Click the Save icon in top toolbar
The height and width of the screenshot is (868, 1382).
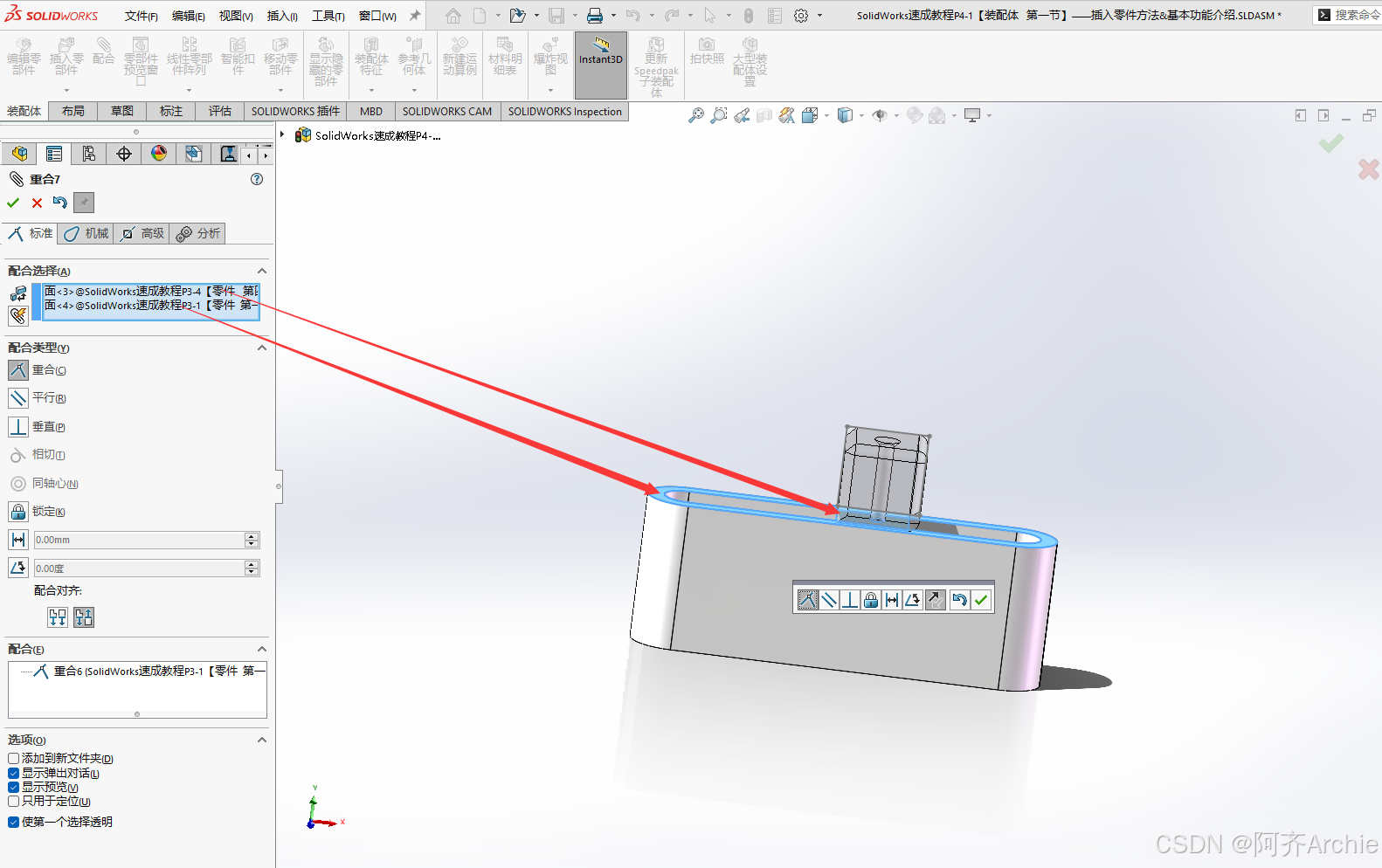(556, 16)
